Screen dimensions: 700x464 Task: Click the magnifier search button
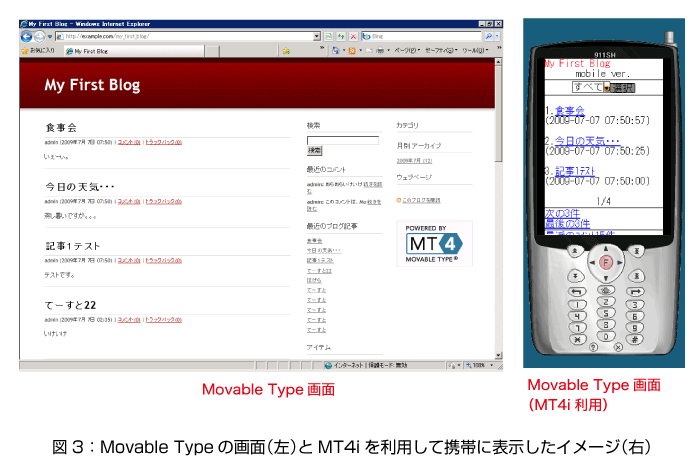(489, 37)
